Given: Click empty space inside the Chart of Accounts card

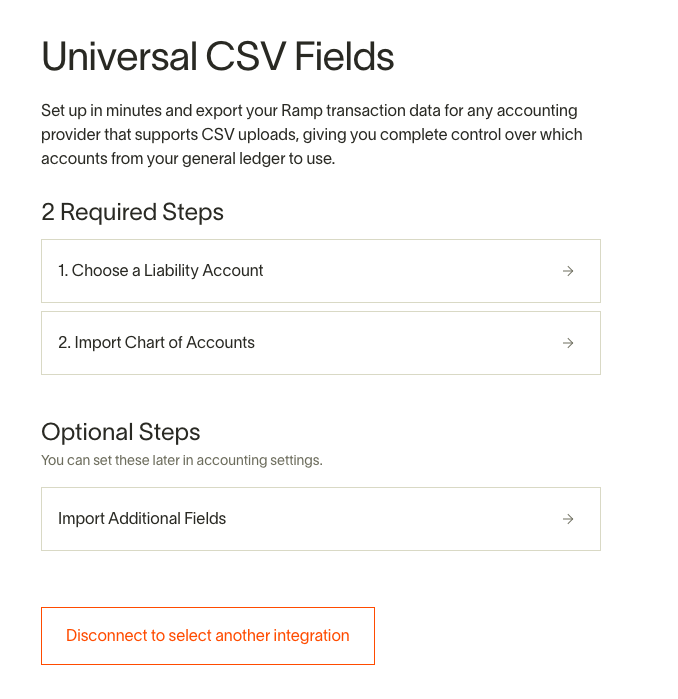Looking at the screenshot, I should [x=410, y=343].
